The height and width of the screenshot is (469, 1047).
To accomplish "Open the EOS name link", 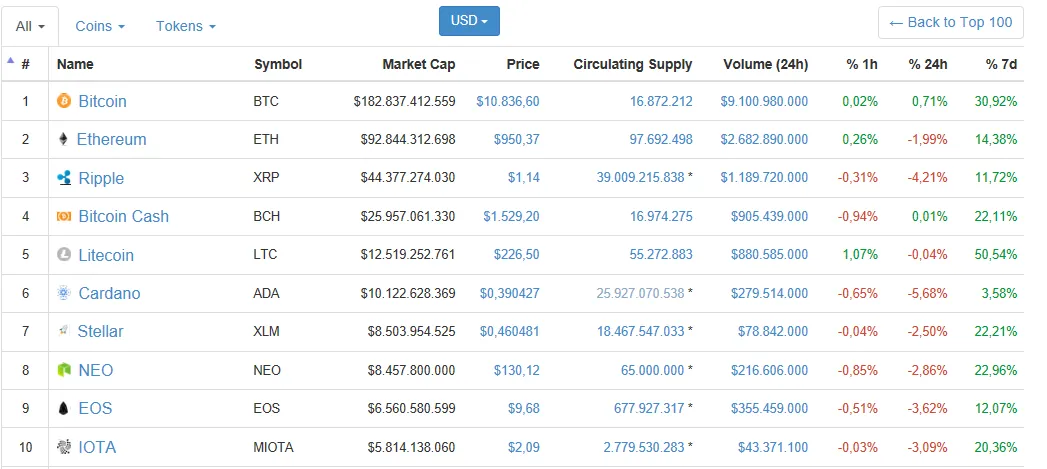I will (x=95, y=408).
